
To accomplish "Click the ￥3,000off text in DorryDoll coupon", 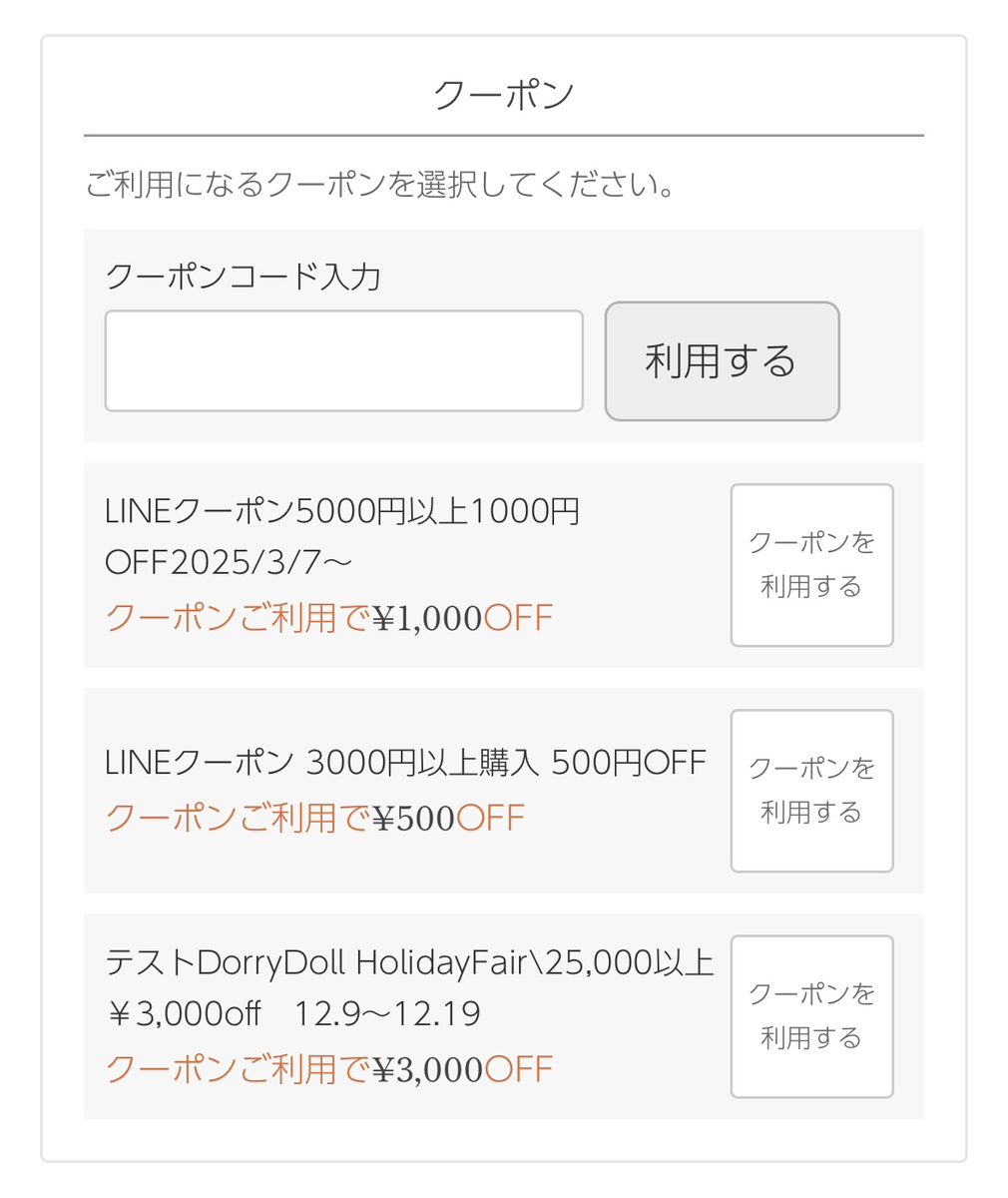I will 183,1014.
